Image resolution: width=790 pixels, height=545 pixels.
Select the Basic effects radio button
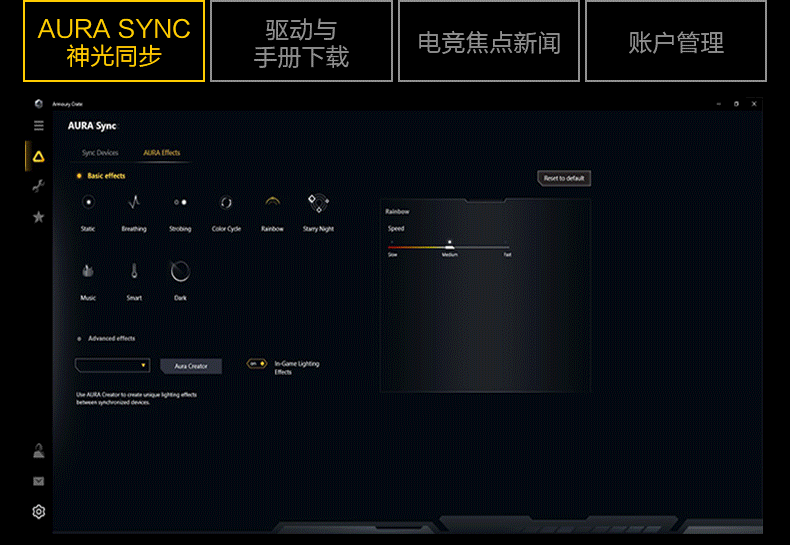pos(79,176)
